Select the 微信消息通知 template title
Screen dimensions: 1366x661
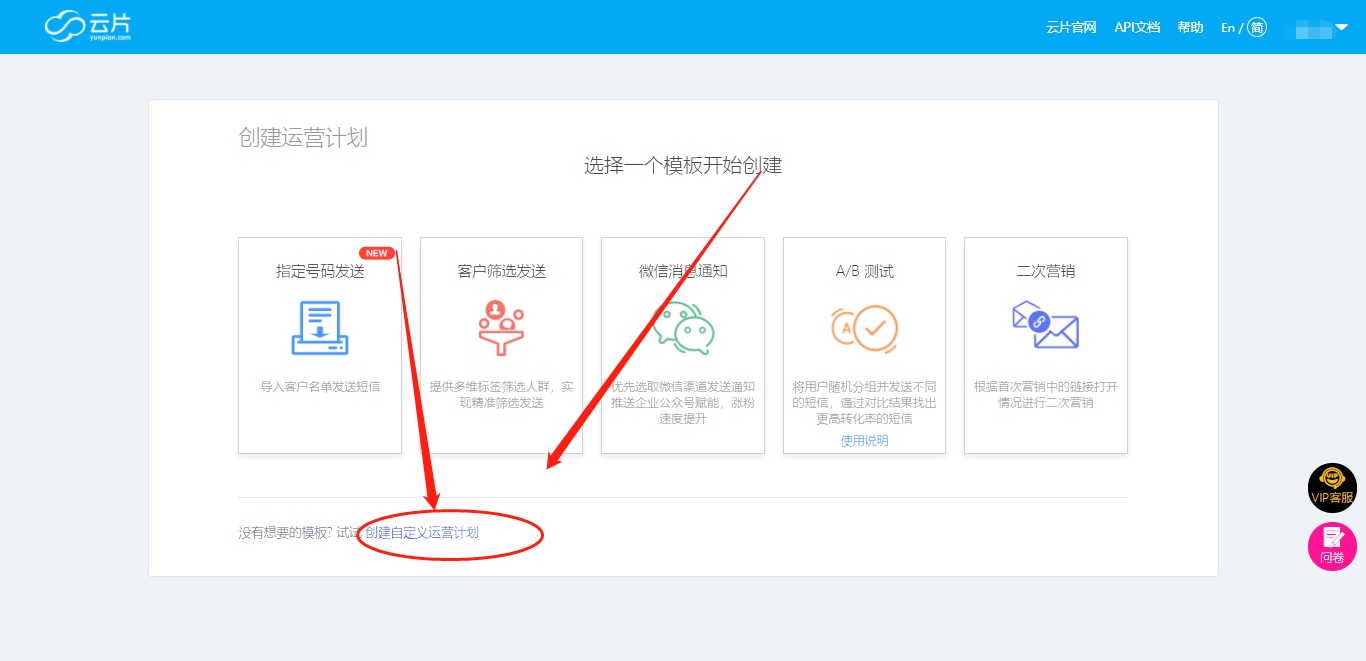pyautogui.click(x=683, y=271)
